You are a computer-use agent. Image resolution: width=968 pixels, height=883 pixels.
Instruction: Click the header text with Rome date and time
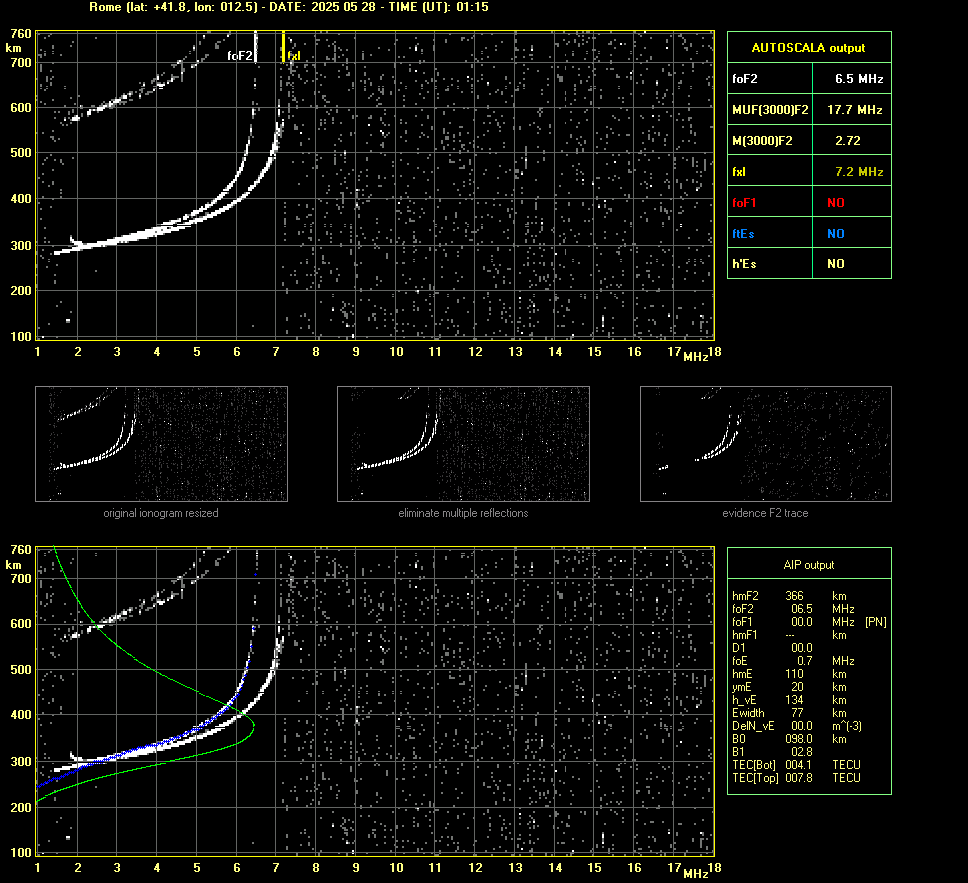point(289,7)
